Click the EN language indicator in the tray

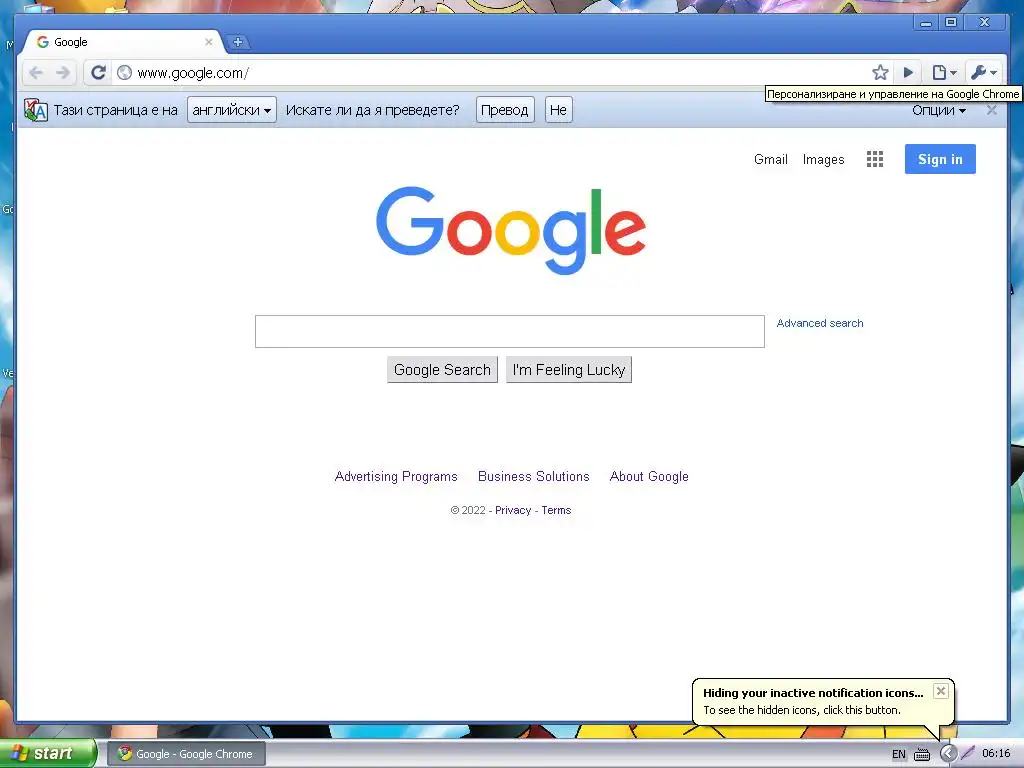[899, 754]
